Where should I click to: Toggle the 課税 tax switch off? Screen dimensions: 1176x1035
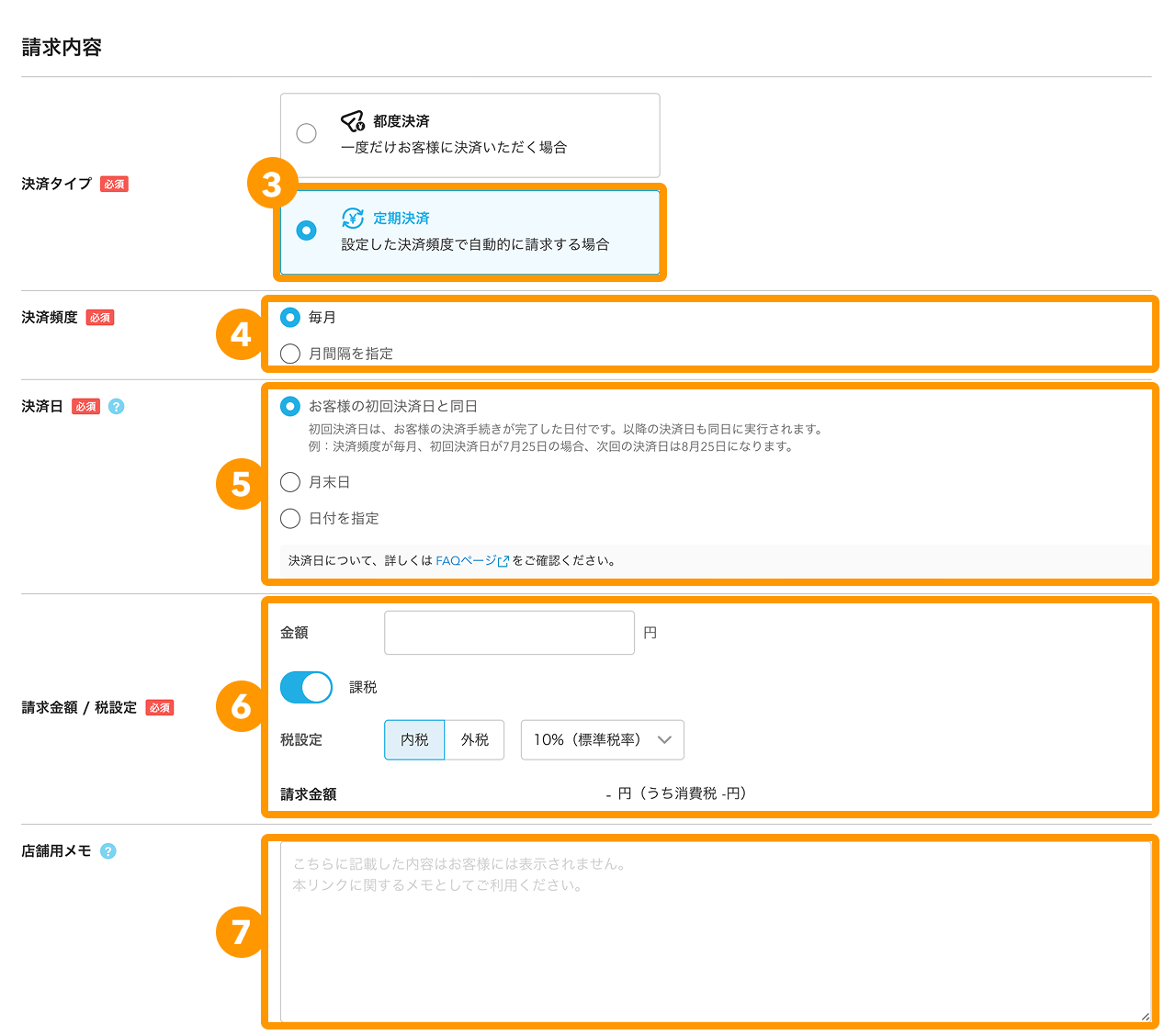[306, 687]
